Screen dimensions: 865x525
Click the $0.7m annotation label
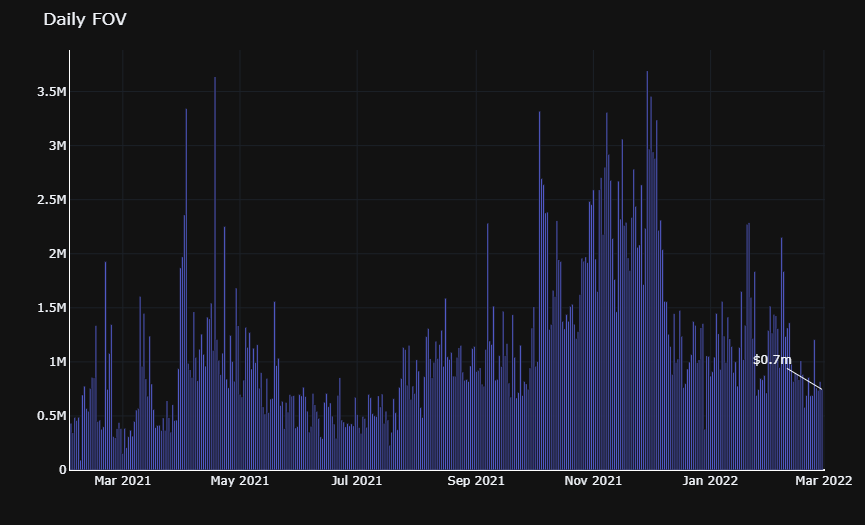tap(772, 360)
